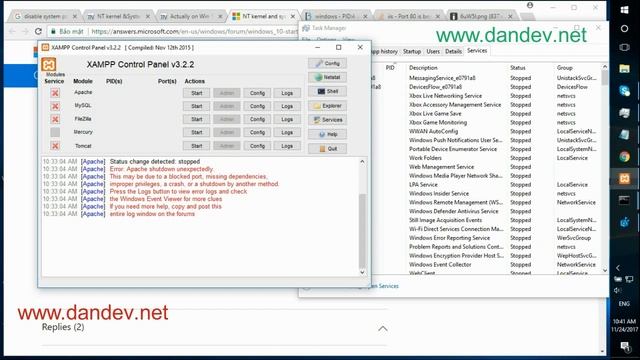This screenshot has height=360, width=640.
Task: Click the Apache service install X checkbox
Action: 55,93
